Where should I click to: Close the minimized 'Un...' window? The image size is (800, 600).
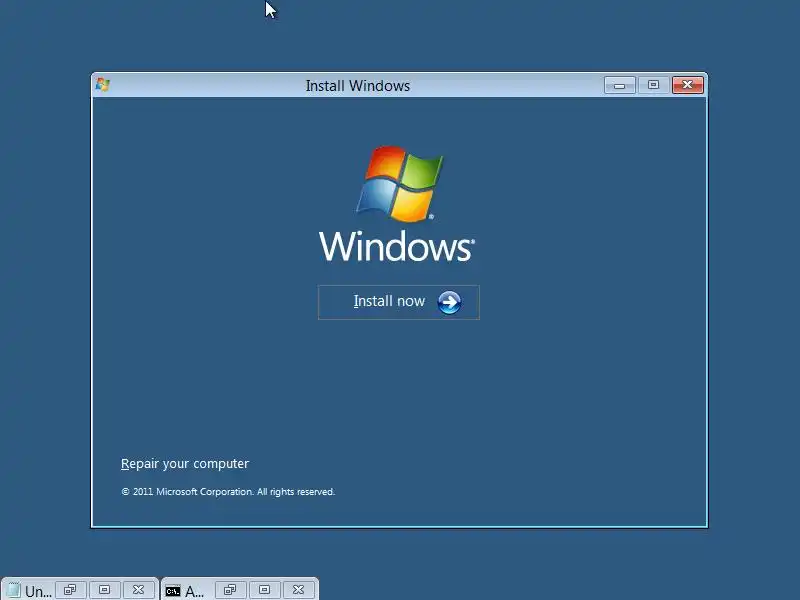pyautogui.click(x=138, y=590)
